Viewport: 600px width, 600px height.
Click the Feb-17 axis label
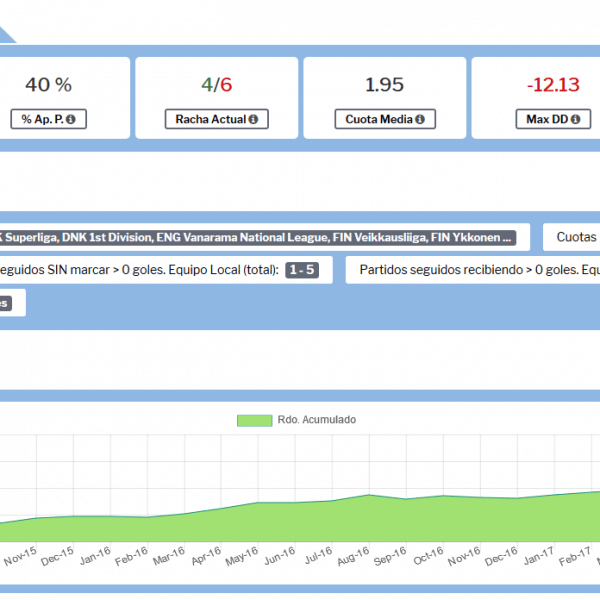pos(575,556)
